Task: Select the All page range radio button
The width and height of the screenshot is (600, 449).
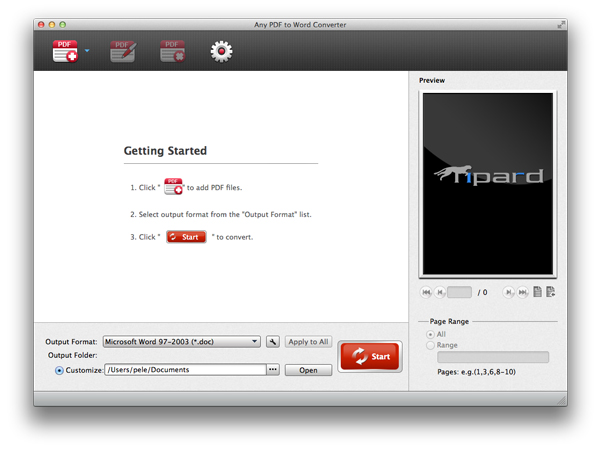Action: coord(430,335)
